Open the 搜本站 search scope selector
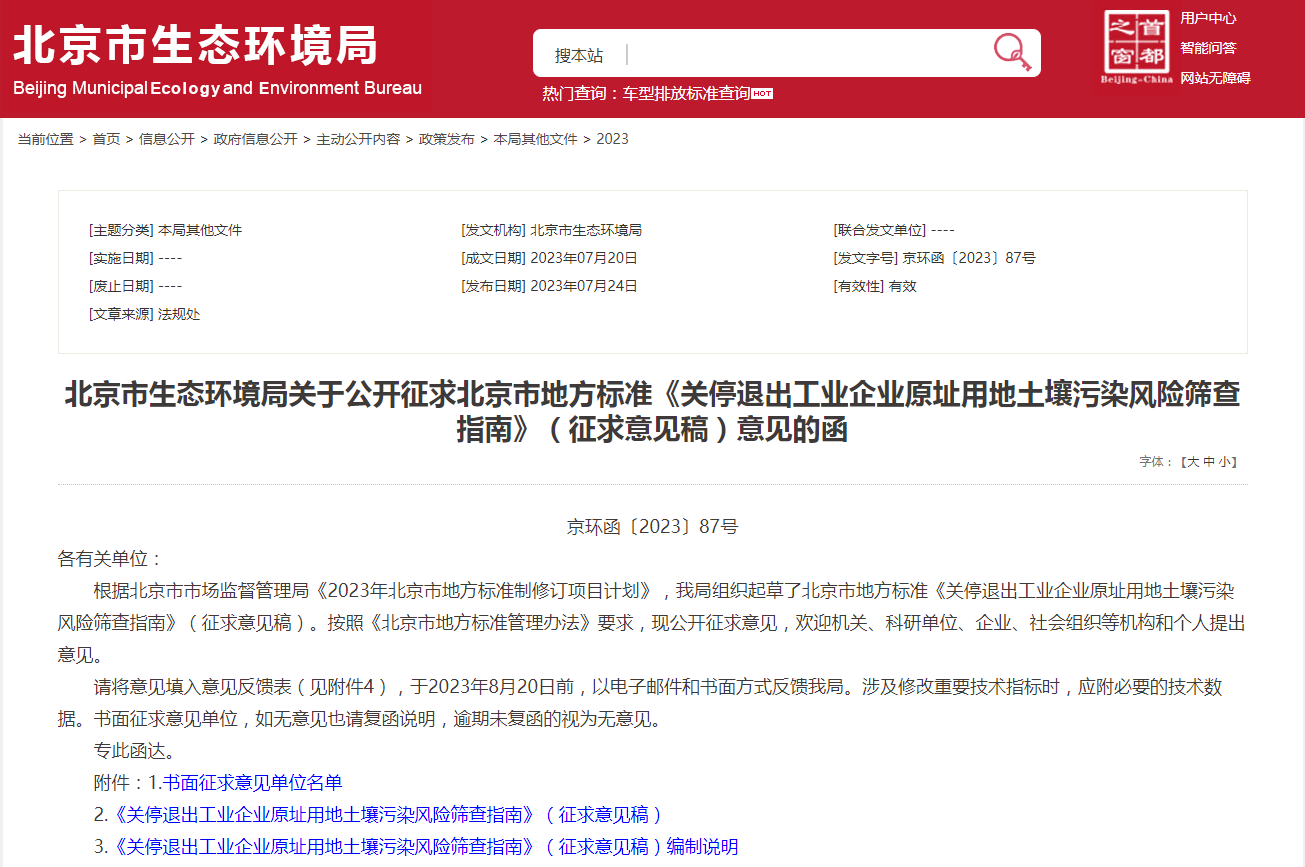 click(579, 55)
